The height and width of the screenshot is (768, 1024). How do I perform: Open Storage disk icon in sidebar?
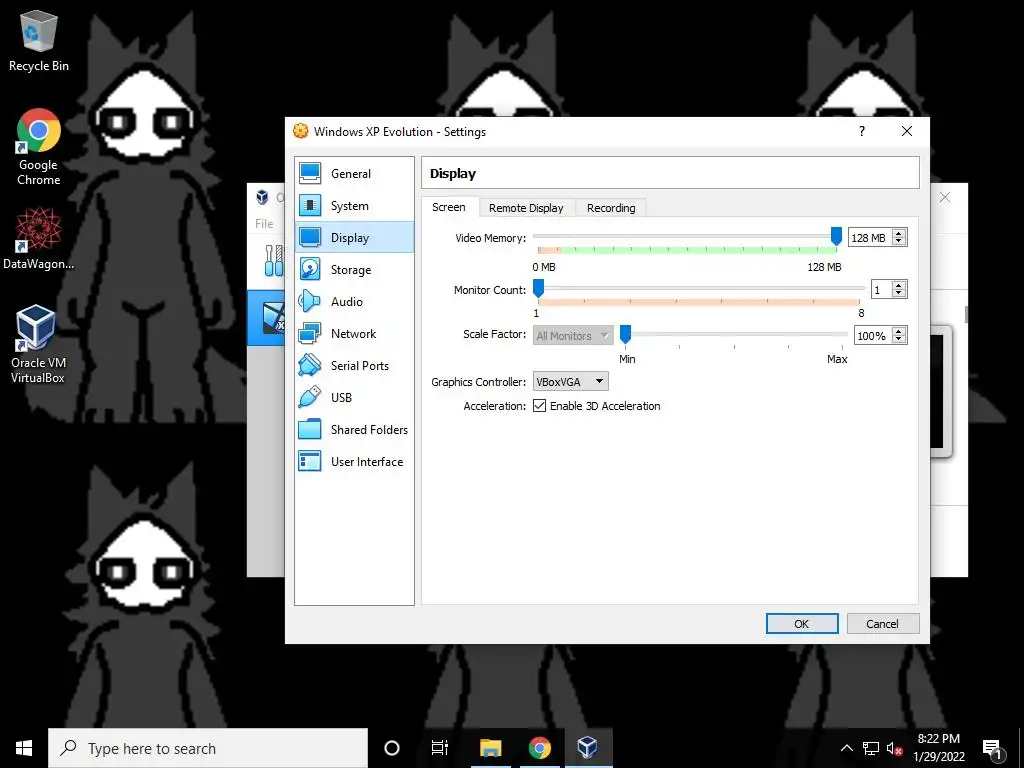tap(310, 269)
